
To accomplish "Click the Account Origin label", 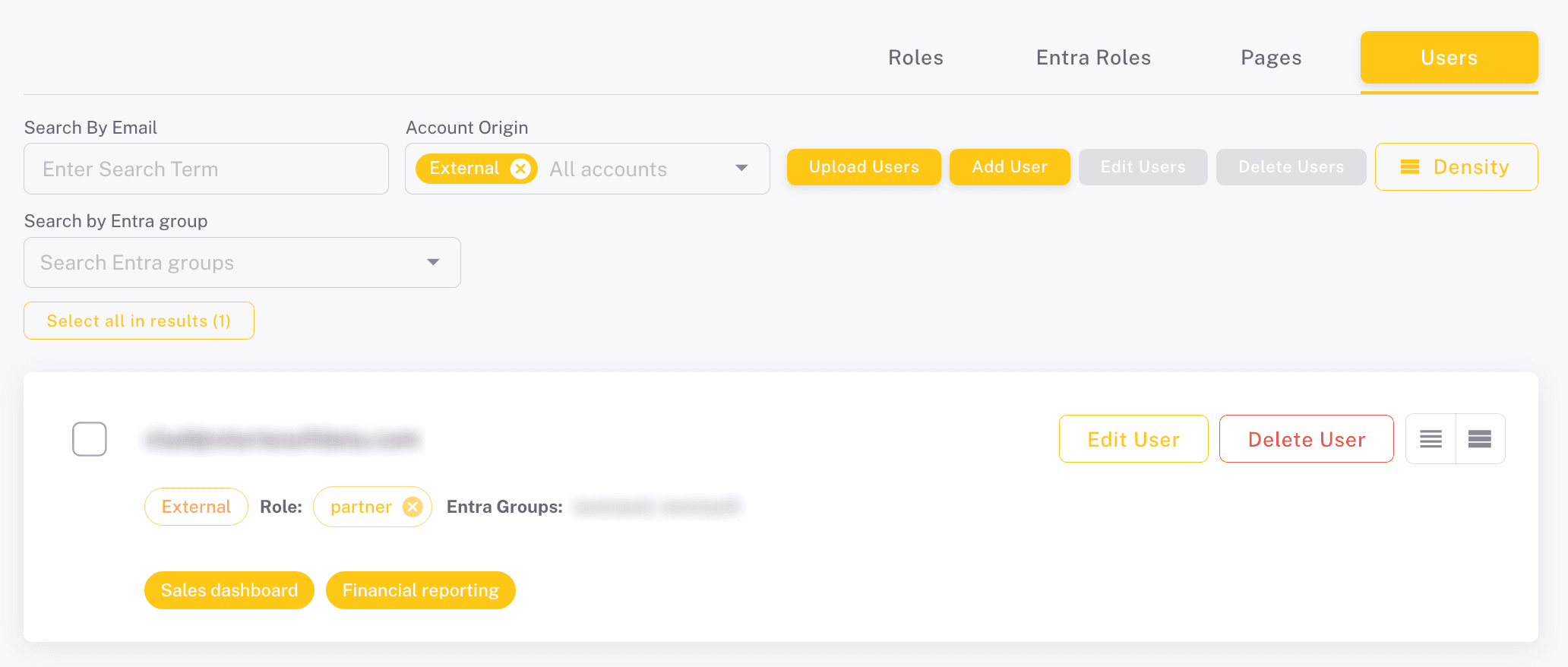I will pos(467,128).
